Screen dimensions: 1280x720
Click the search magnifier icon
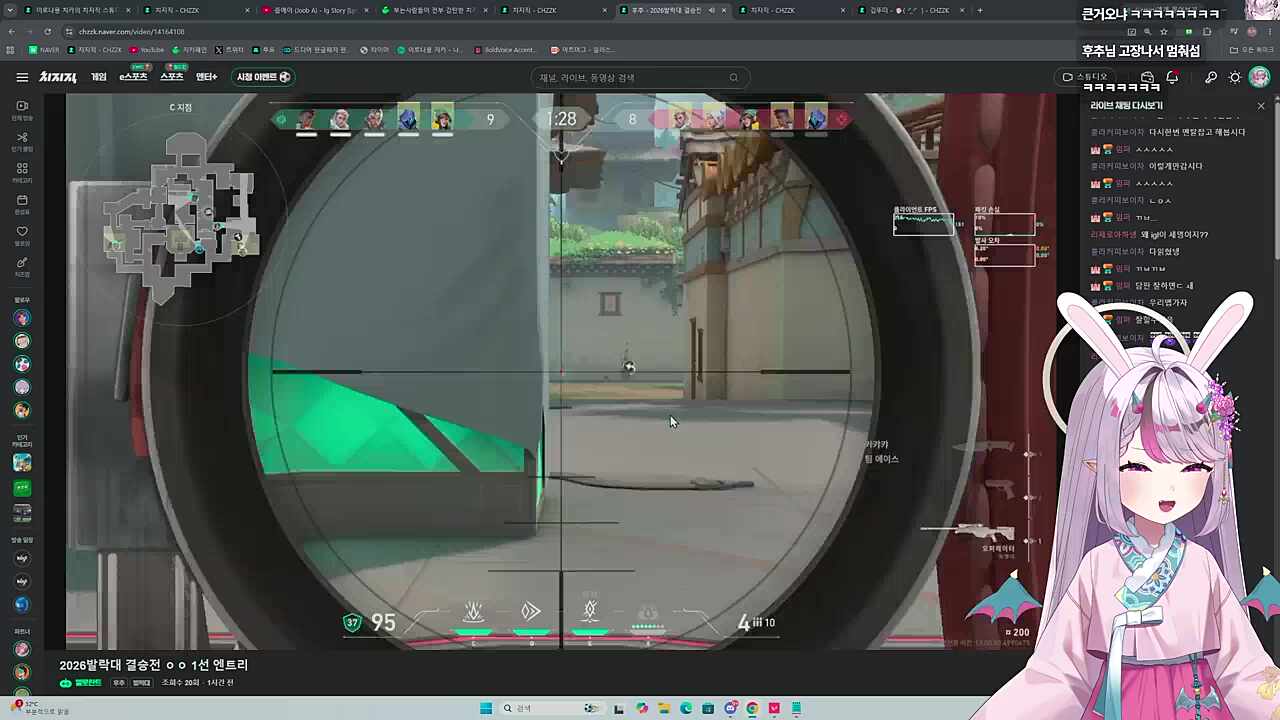[x=734, y=77]
